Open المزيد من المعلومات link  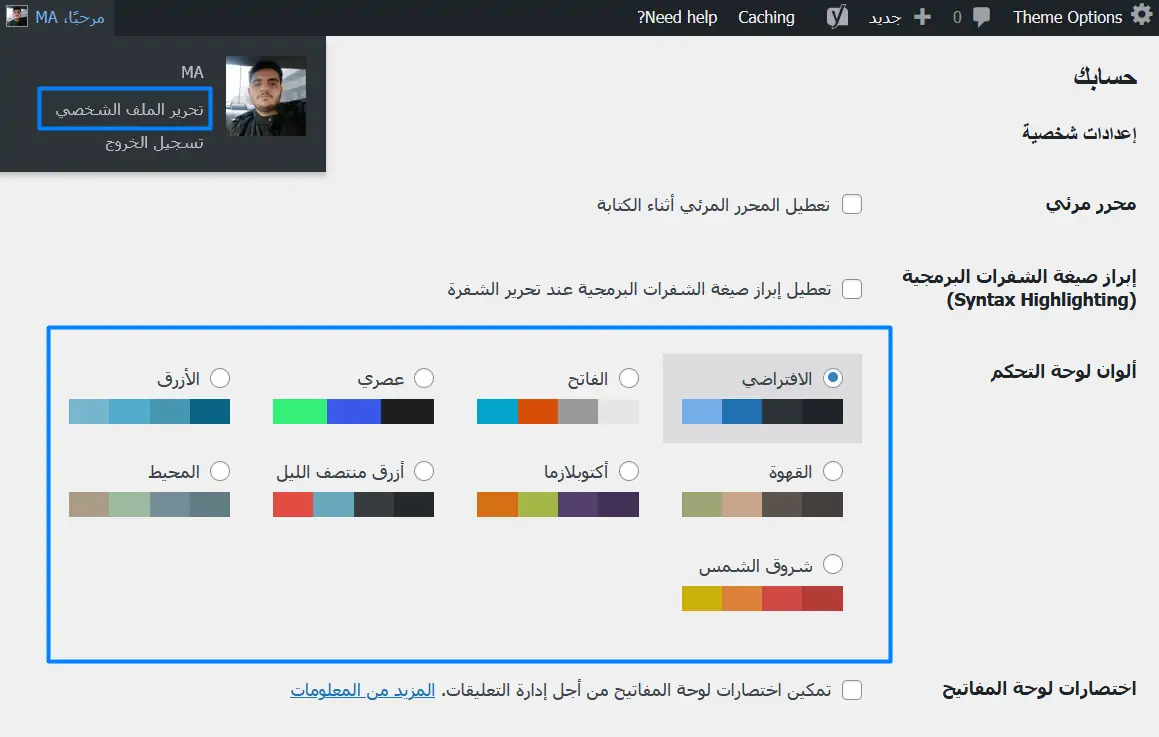coord(362,690)
